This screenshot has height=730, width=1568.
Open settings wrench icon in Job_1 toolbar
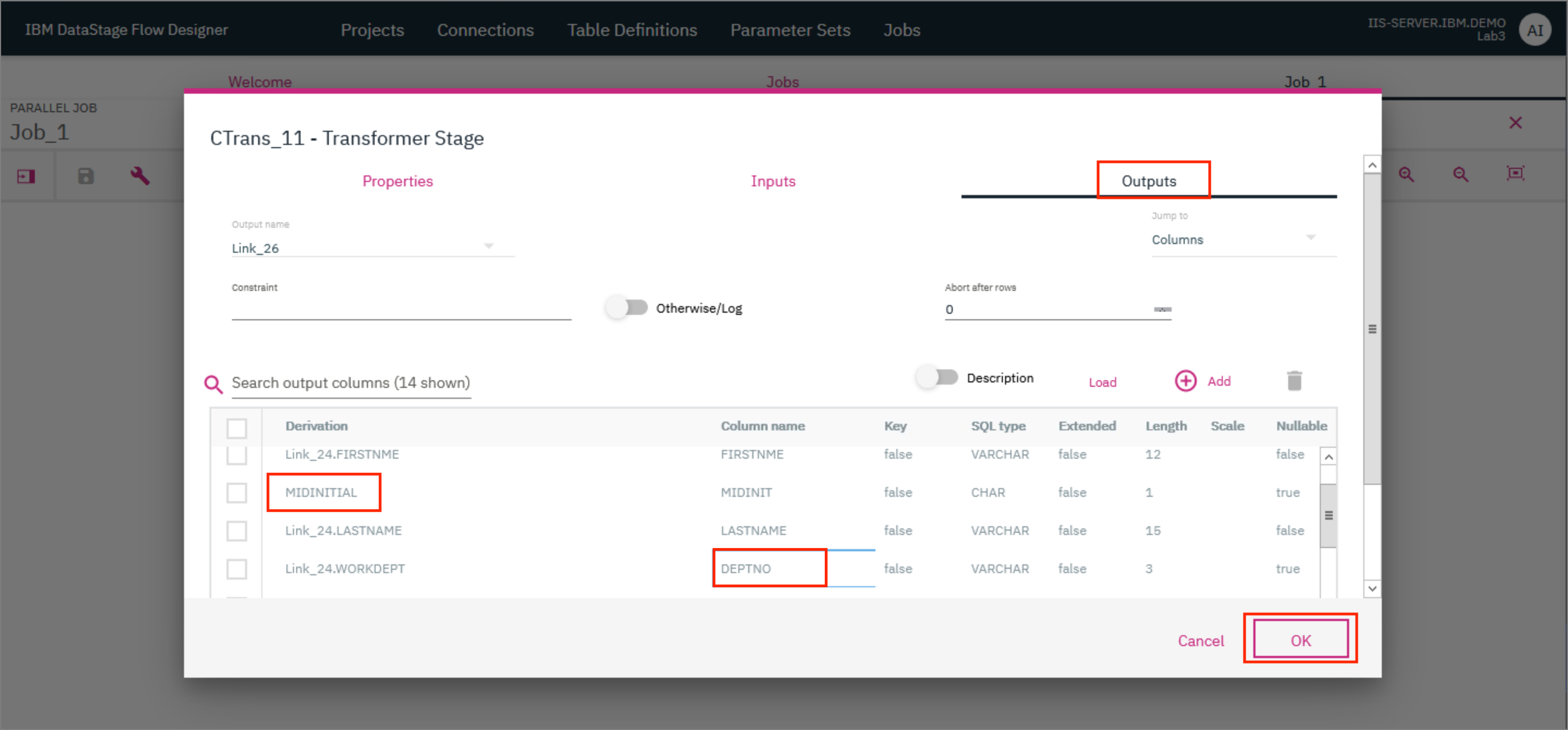(140, 176)
